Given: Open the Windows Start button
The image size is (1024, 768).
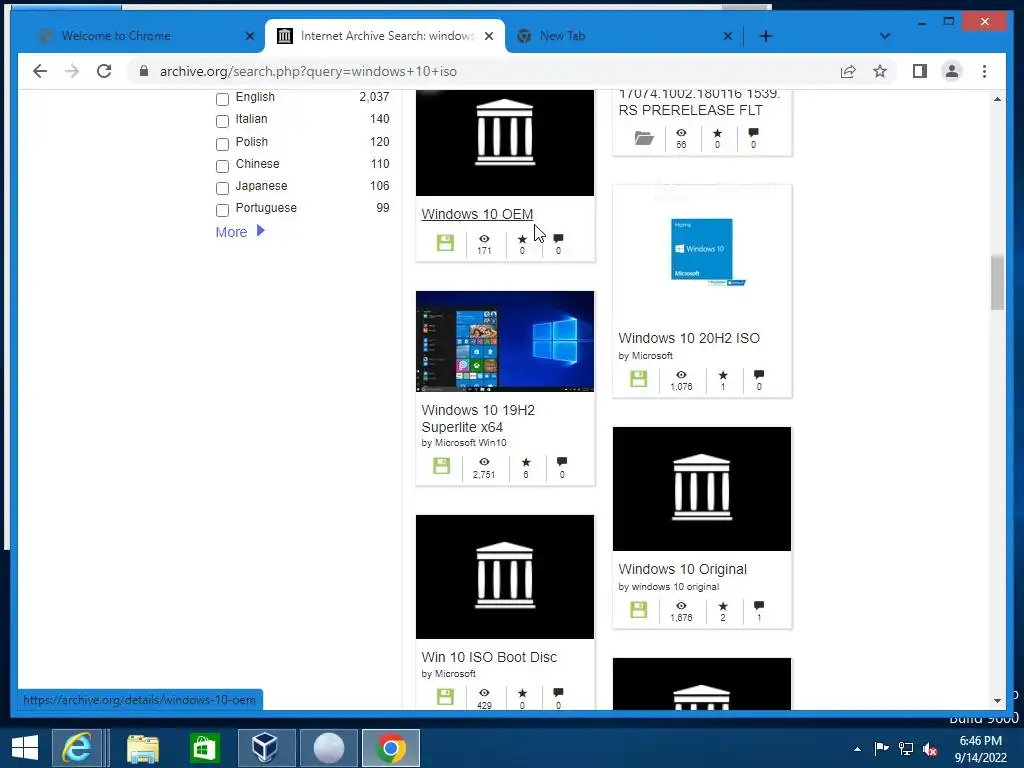Looking at the screenshot, I should click(25, 748).
